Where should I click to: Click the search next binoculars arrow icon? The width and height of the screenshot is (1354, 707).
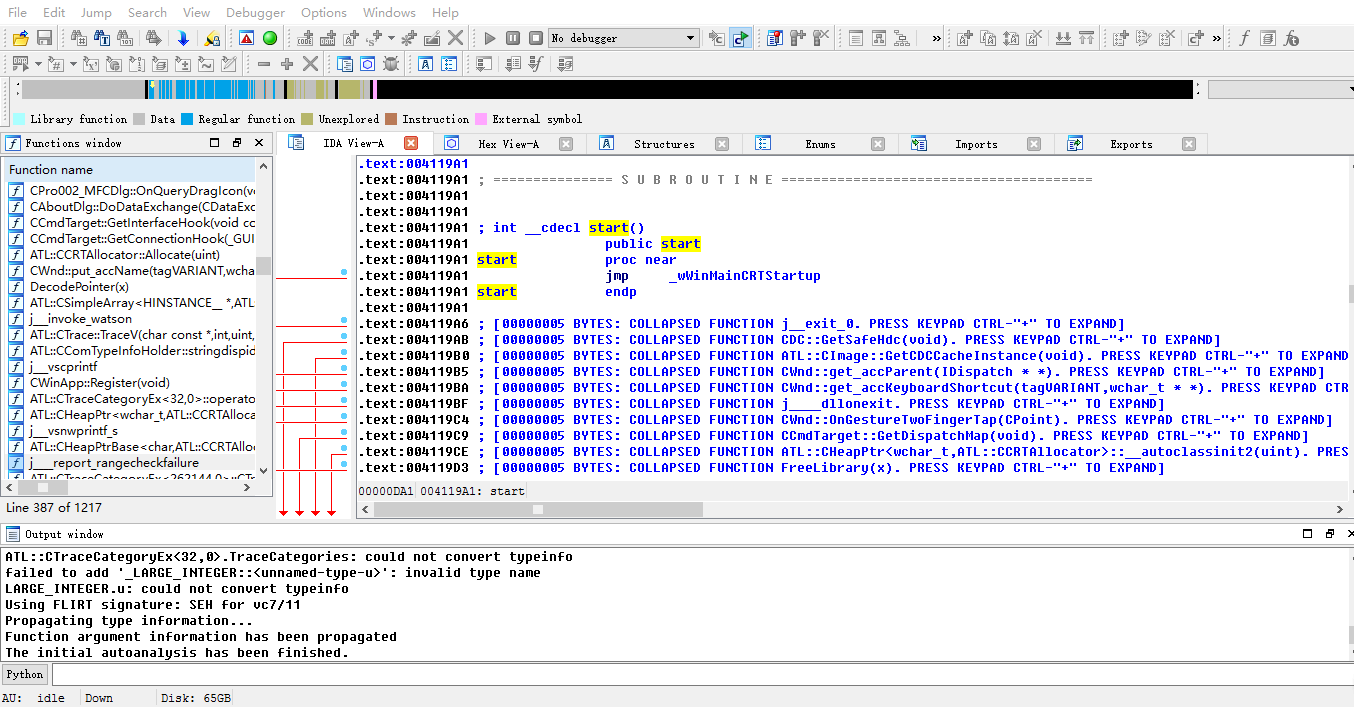point(153,38)
